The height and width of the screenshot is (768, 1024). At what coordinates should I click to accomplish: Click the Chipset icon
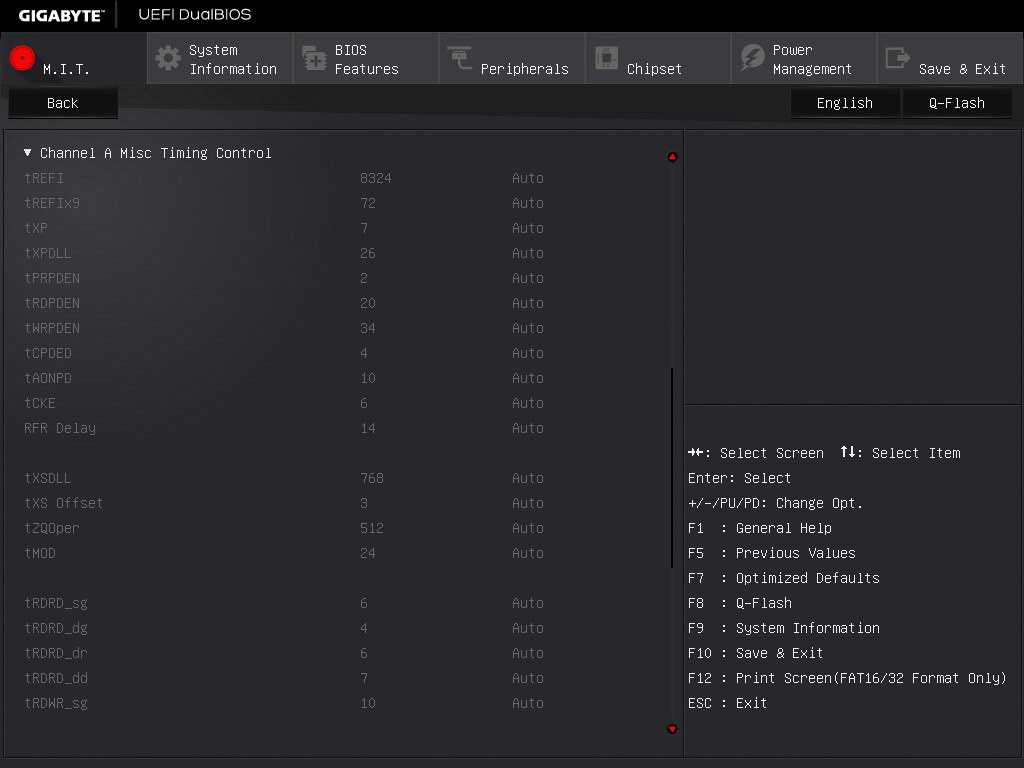click(x=606, y=58)
